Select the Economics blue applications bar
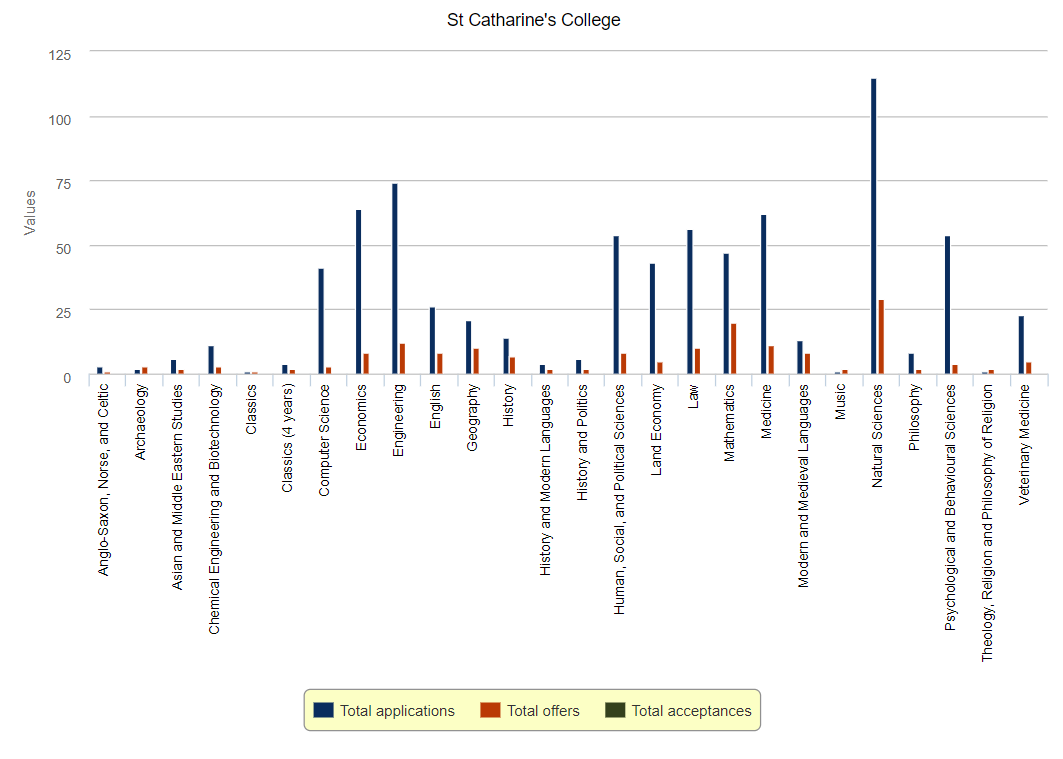The height and width of the screenshot is (759, 1063). pyautogui.click(x=359, y=292)
